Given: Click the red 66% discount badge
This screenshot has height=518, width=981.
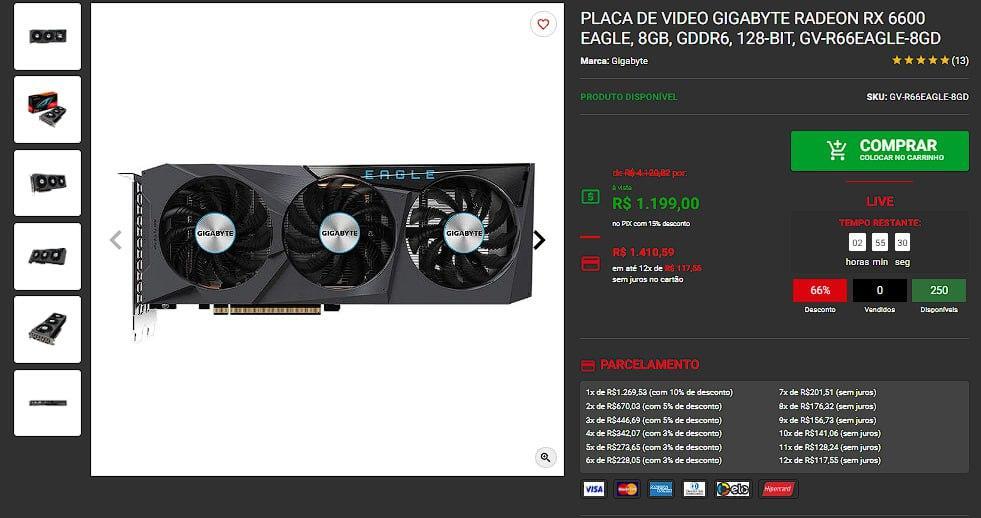Looking at the screenshot, I should [820, 290].
